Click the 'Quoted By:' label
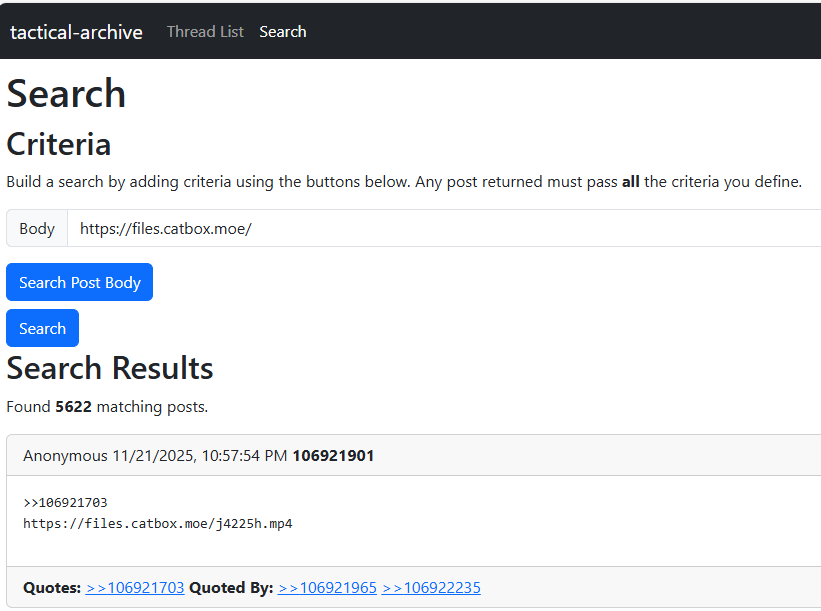The height and width of the screenshot is (611, 821). click(231, 588)
